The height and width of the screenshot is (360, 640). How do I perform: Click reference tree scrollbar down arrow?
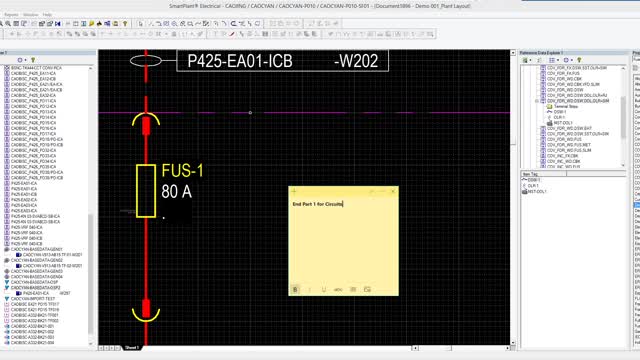coord(623,165)
